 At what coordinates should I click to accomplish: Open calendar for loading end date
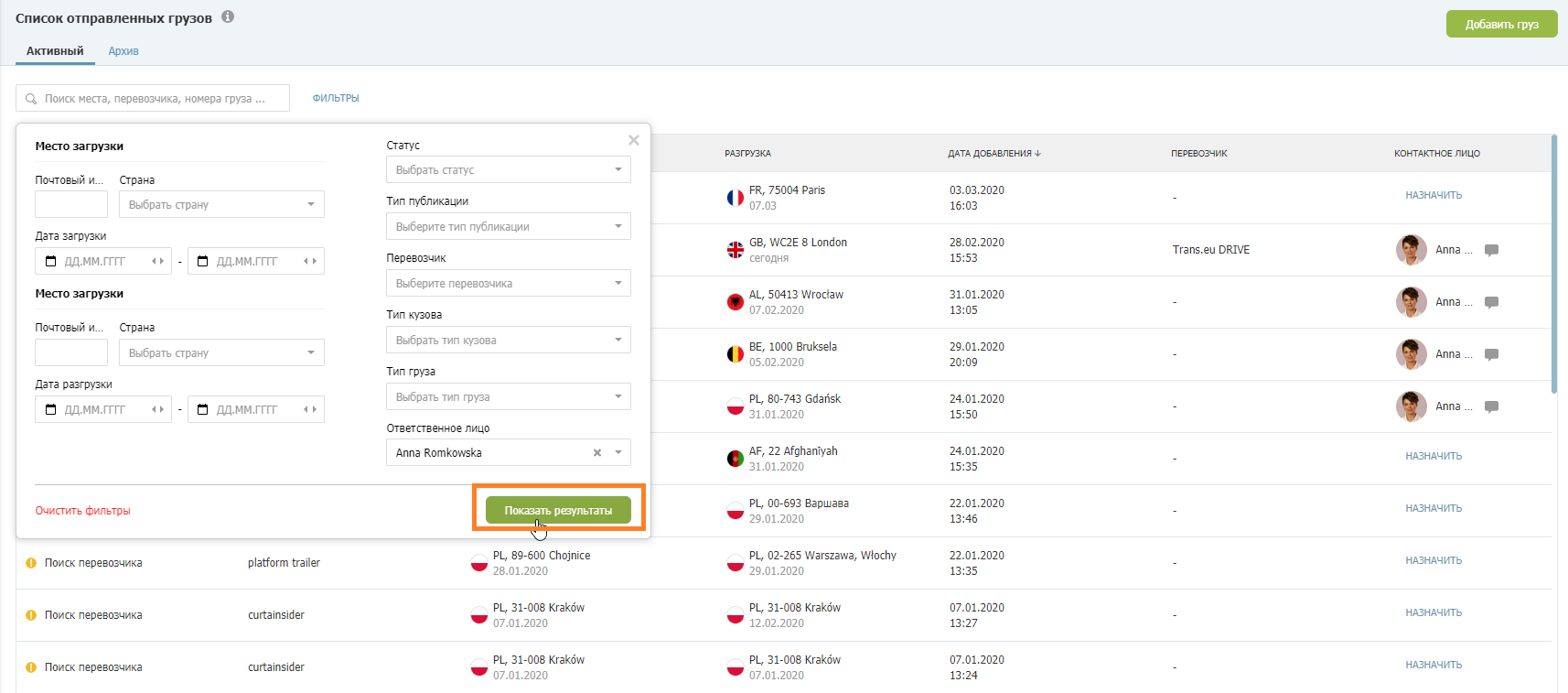coord(203,261)
